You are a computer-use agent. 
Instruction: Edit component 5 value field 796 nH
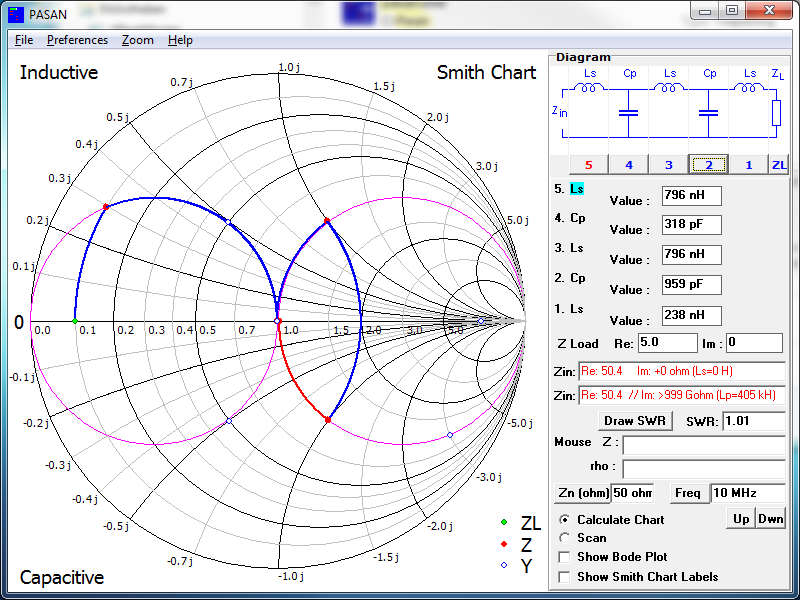(691, 195)
